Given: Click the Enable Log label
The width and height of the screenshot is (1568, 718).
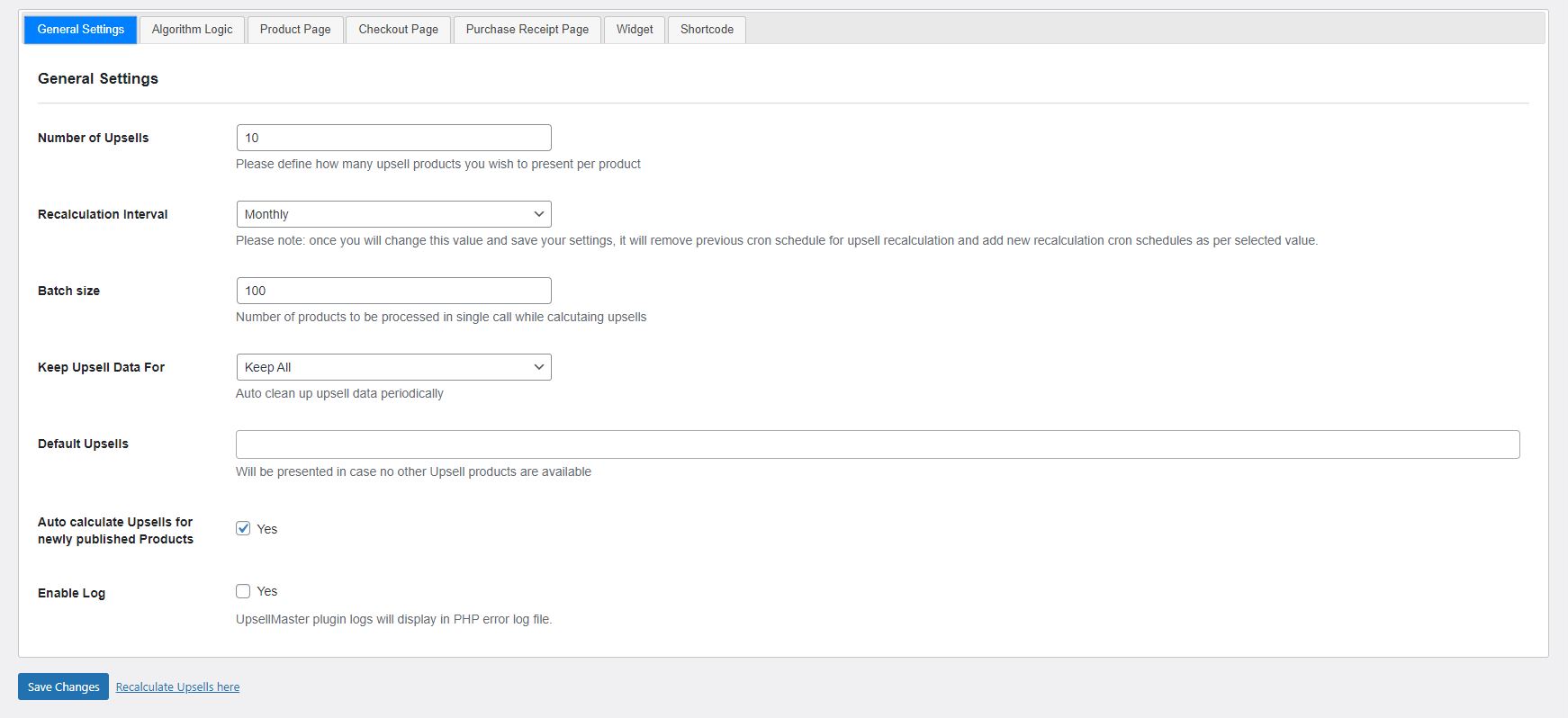Looking at the screenshot, I should tap(71, 593).
